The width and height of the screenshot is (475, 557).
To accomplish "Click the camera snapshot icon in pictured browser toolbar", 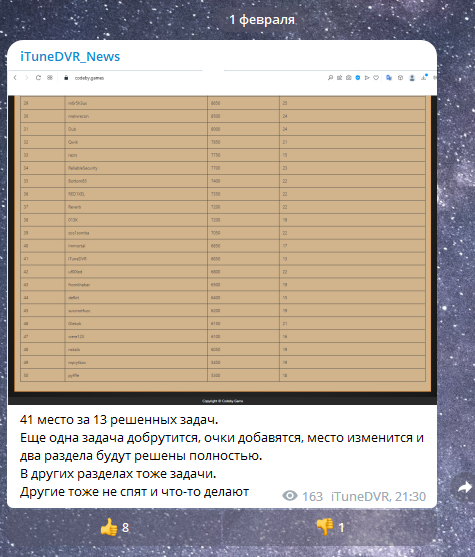I will point(349,77).
